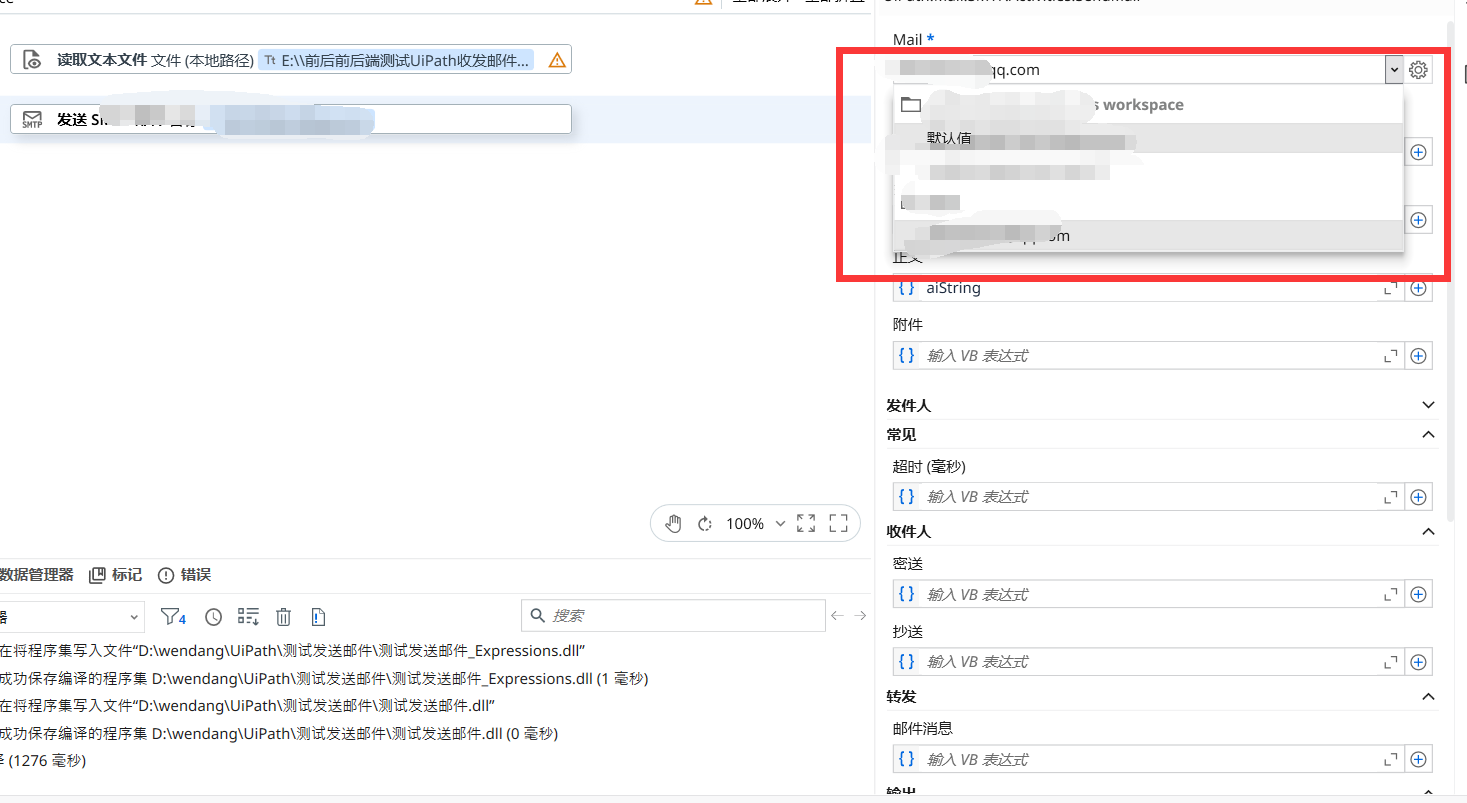This screenshot has width=1467, height=803.
Task: Click log line ending 测试发送邮件.dll (0 毫秒)
Action: pyautogui.click(x=279, y=733)
